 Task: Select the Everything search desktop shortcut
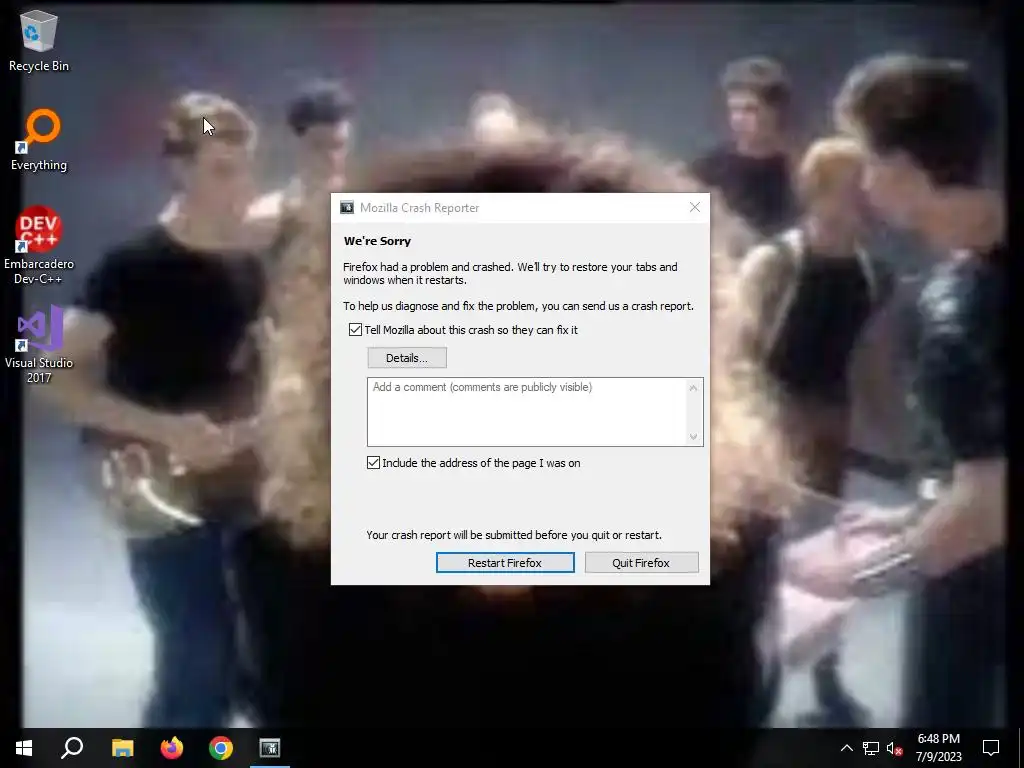(39, 140)
